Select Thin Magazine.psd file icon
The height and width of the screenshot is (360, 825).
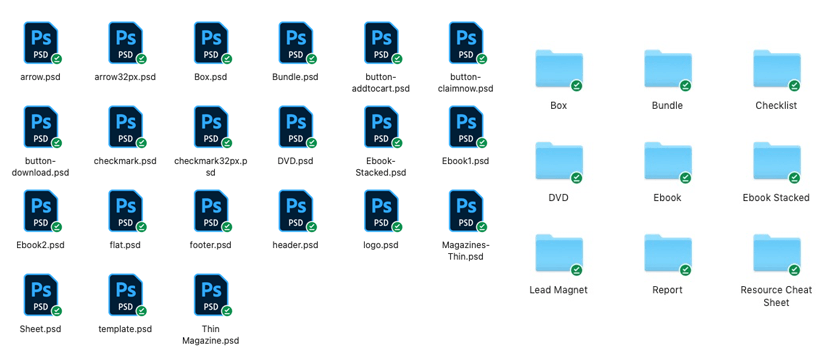[x=211, y=295]
